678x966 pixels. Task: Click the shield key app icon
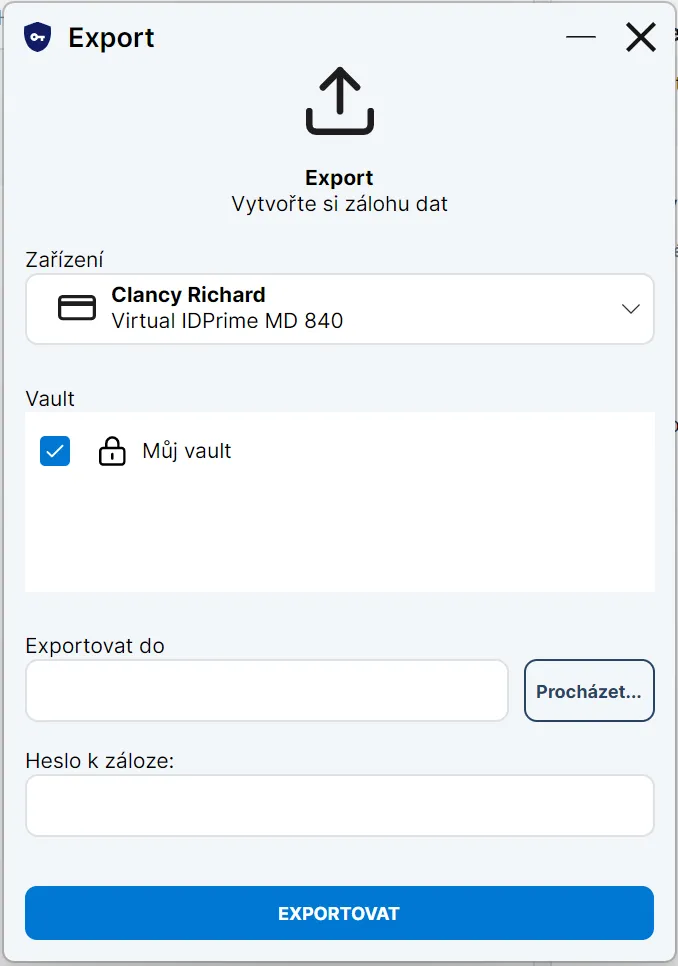(37, 37)
